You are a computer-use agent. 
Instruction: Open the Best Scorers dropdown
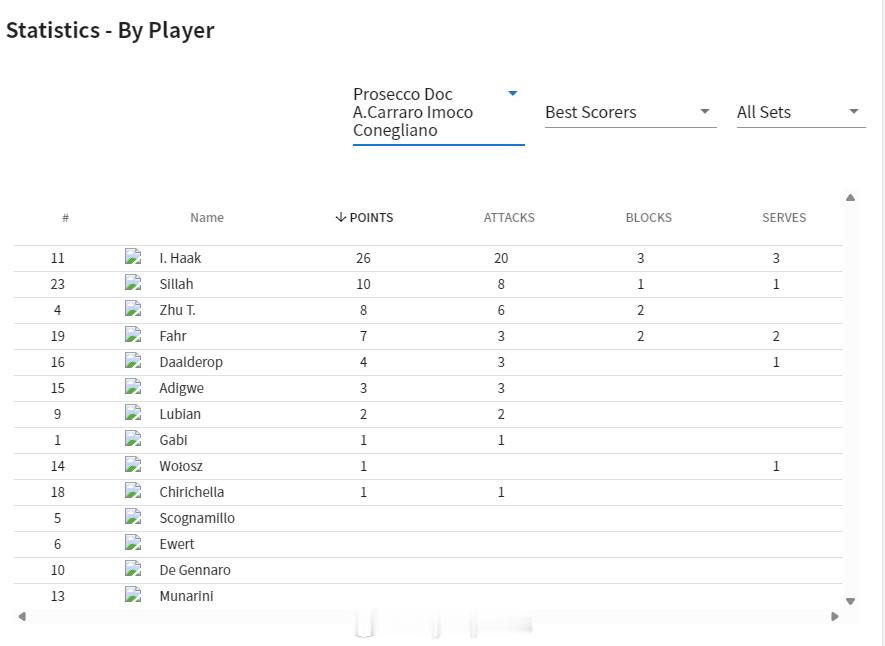[630, 112]
